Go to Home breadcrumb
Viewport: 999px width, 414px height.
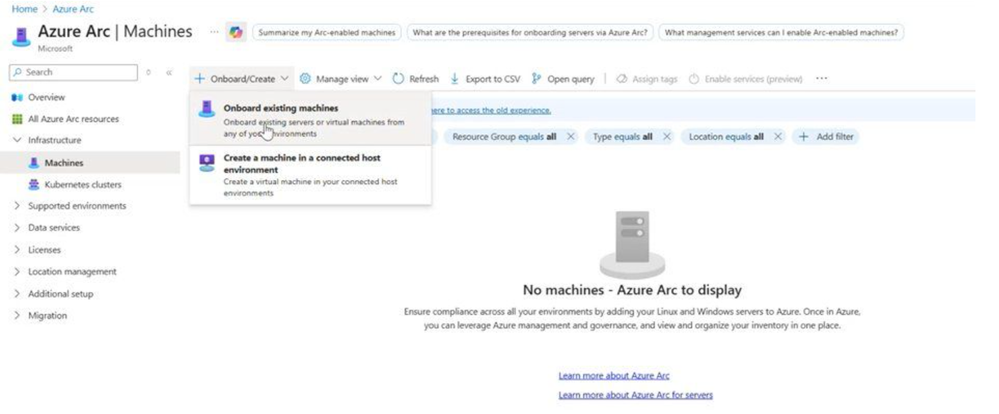[24, 9]
